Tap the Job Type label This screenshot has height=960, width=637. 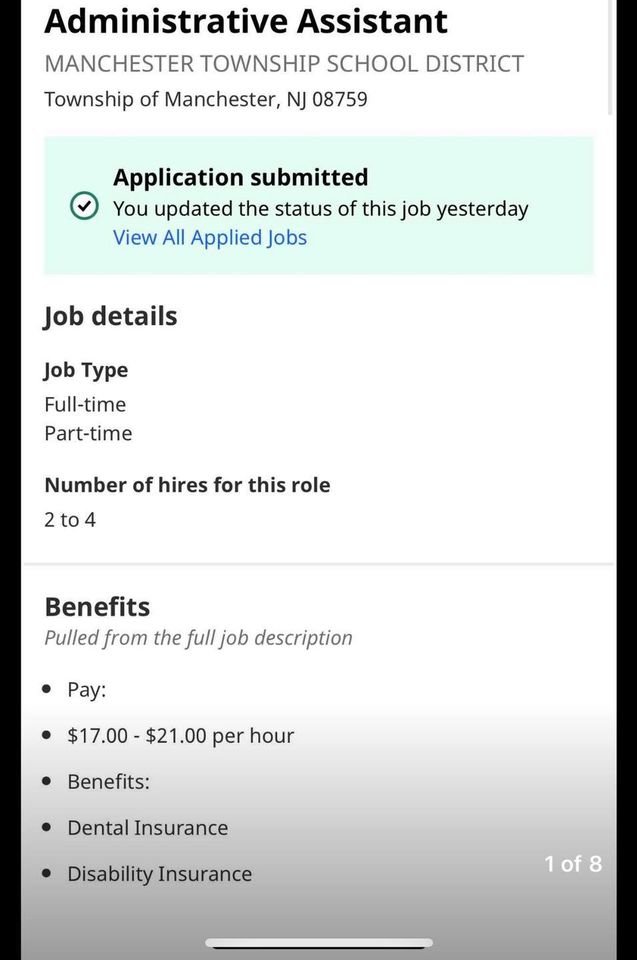coord(86,370)
